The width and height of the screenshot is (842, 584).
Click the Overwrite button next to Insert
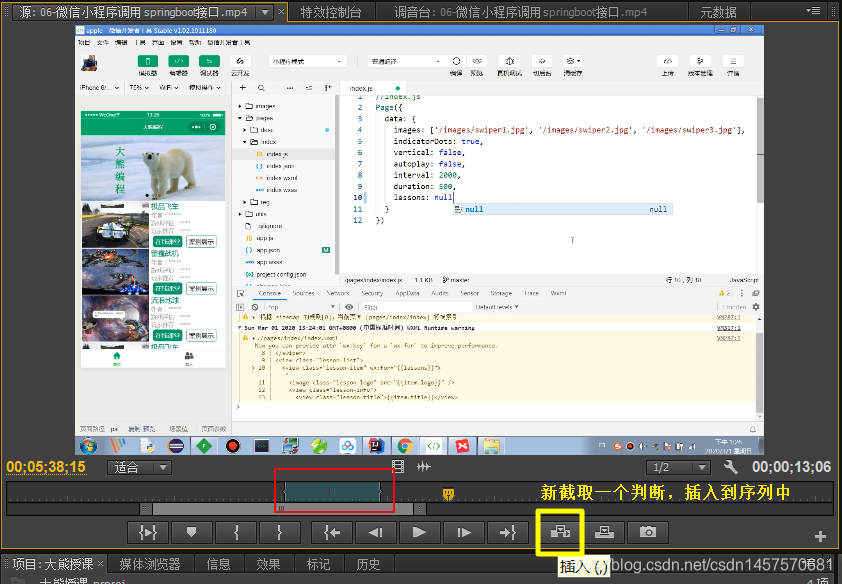point(604,532)
